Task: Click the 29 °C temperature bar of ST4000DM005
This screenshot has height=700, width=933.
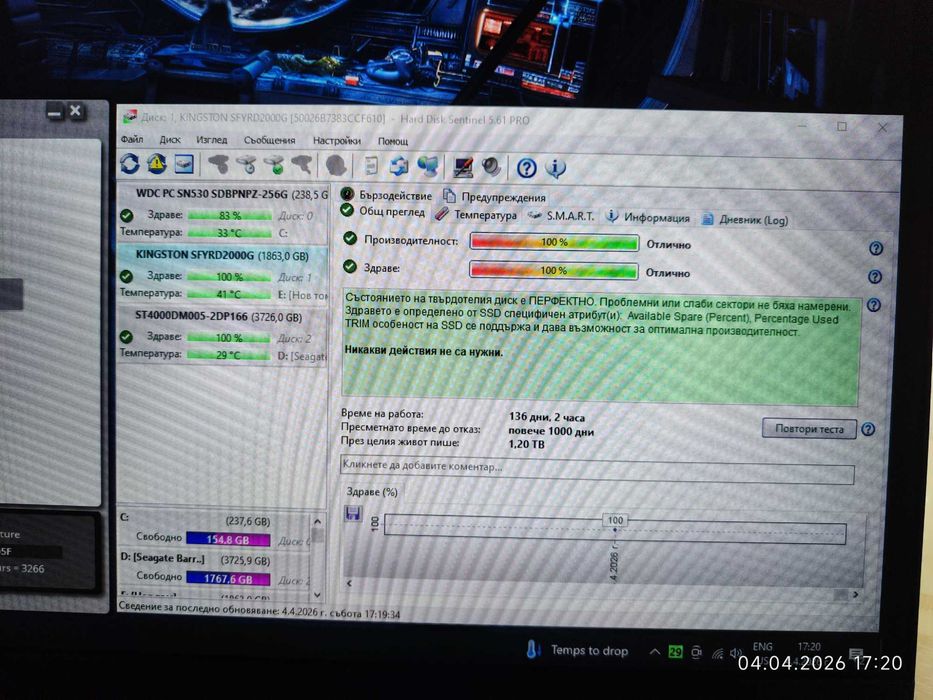Action: click(228, 355)
